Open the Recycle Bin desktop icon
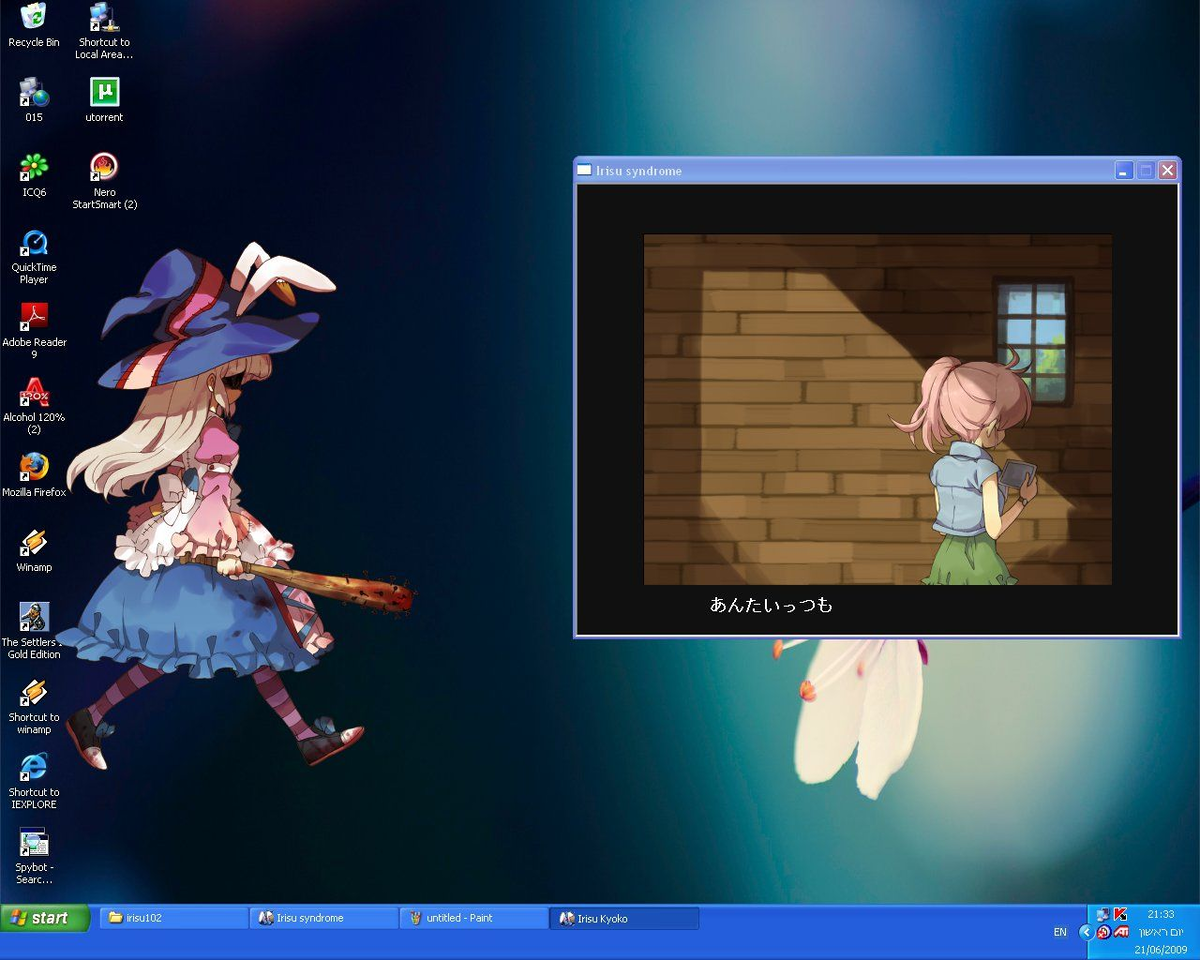The width and height of the screenshot is (1200, 960). click(34, 16)
